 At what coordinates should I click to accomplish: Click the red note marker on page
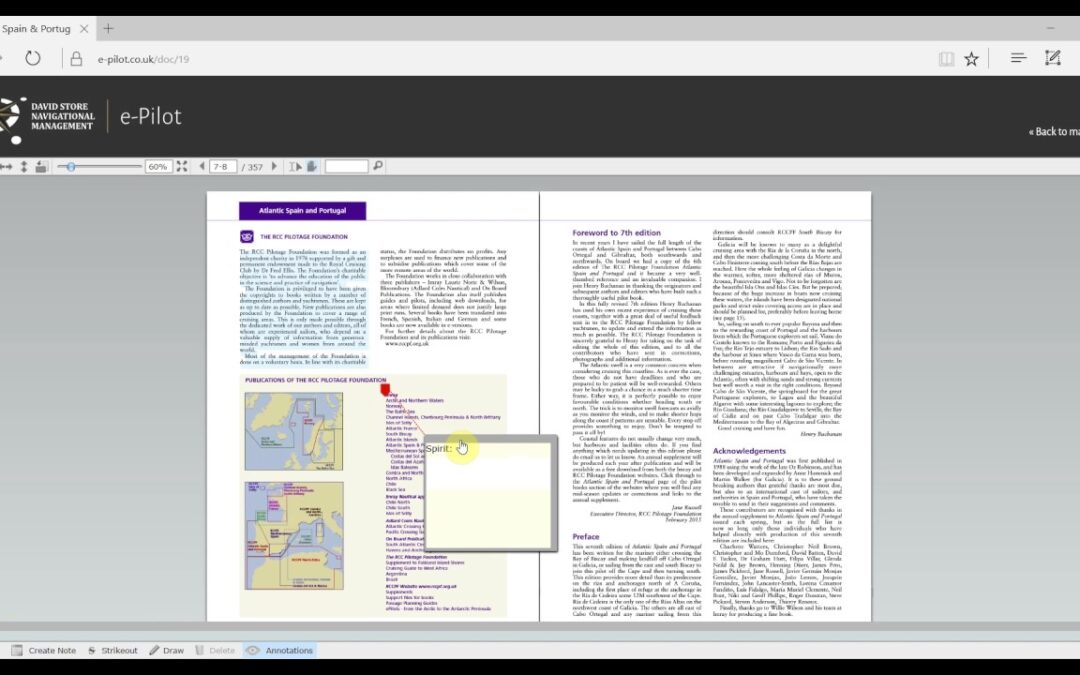tap(385, 390)
